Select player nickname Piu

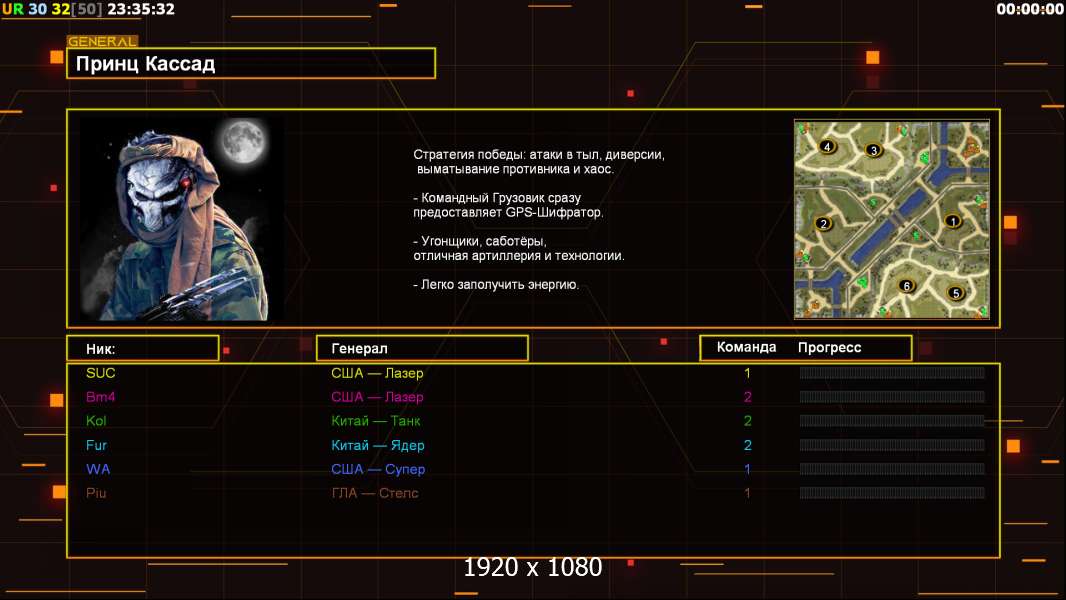pos(96,493)
